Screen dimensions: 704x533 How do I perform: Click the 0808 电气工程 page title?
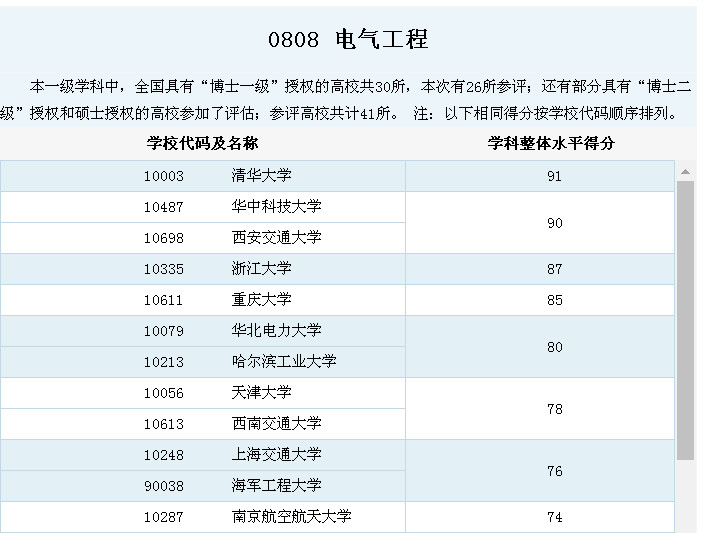click(348, 39)
